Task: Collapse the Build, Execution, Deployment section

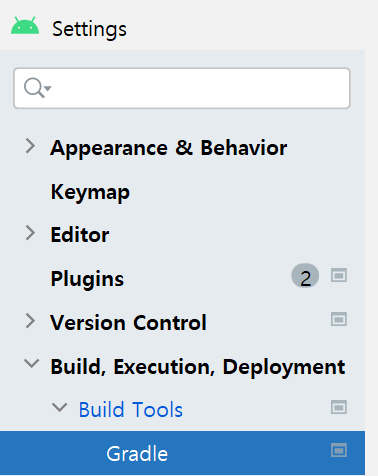Action: click(32, 364)
